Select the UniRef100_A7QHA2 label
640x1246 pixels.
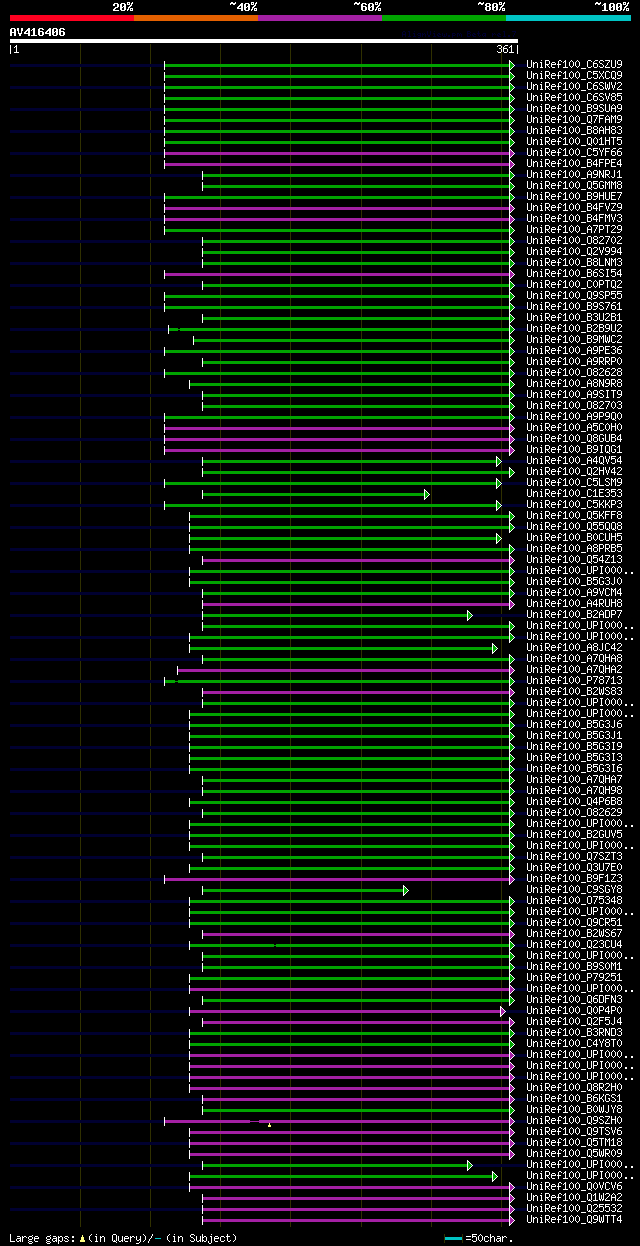point(574,670)
